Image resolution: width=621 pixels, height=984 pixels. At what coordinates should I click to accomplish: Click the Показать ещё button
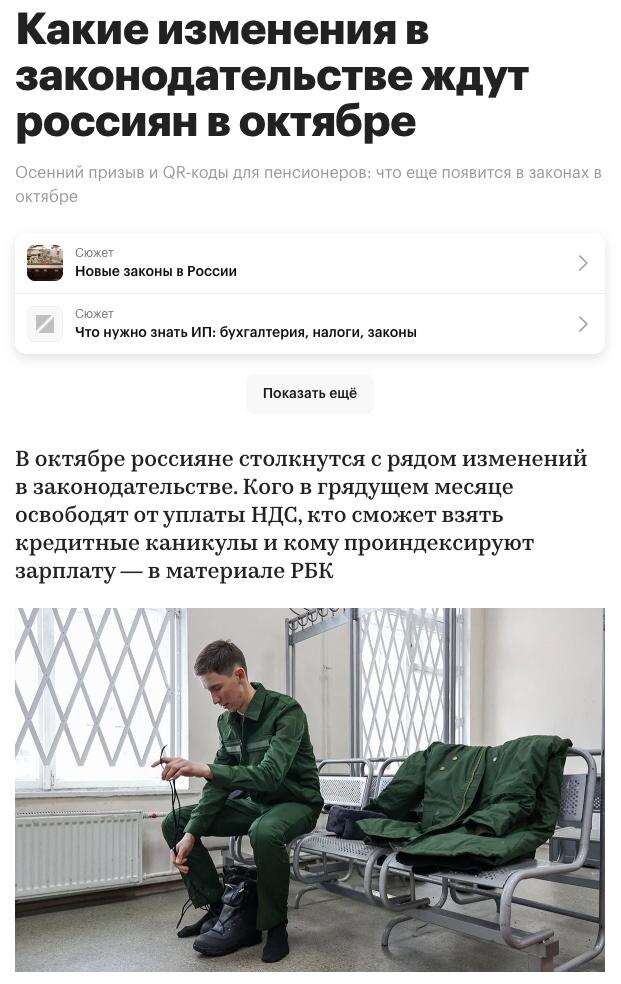click(x=310, y=393)
